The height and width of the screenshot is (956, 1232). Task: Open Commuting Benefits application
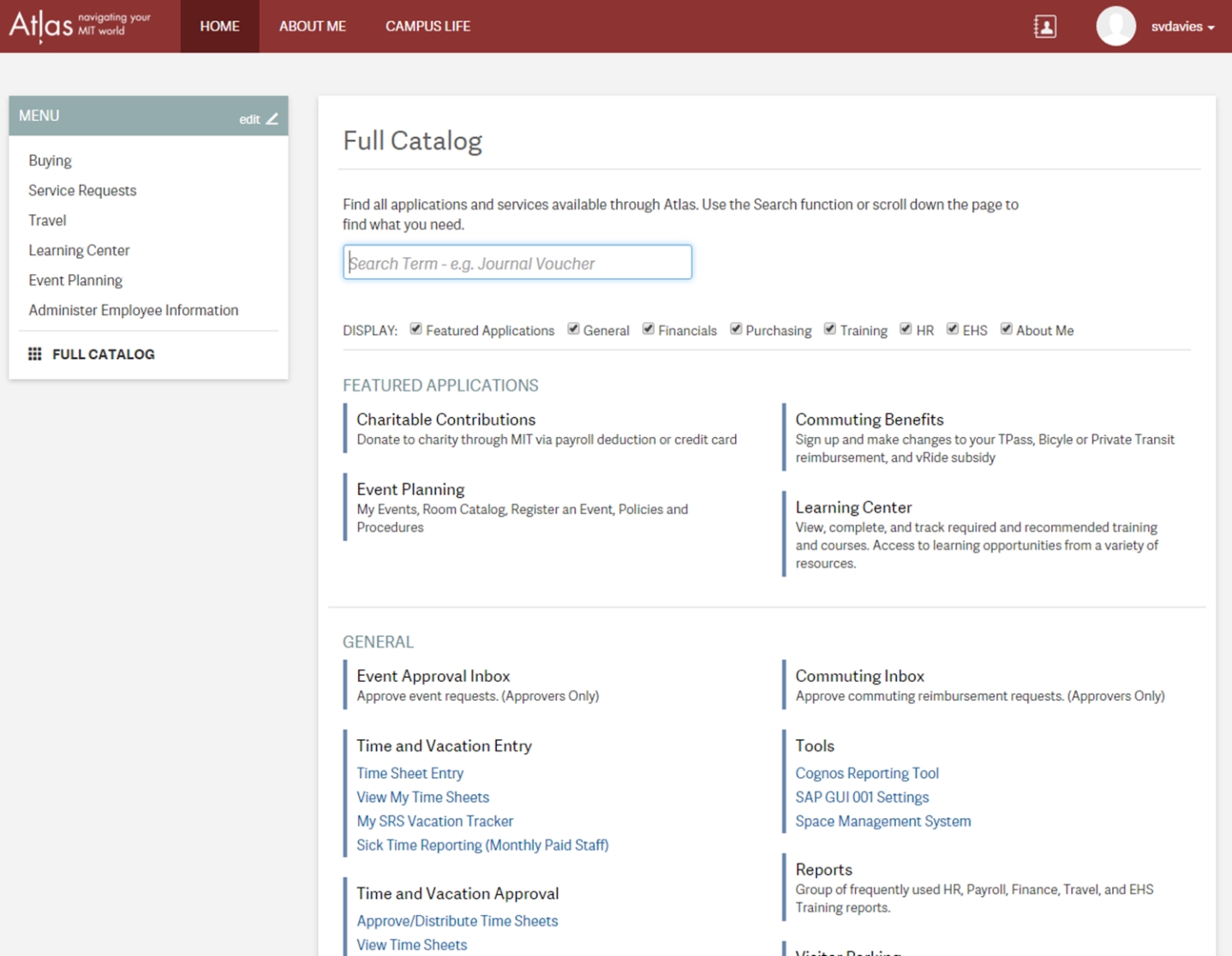(x=869, y=419)
